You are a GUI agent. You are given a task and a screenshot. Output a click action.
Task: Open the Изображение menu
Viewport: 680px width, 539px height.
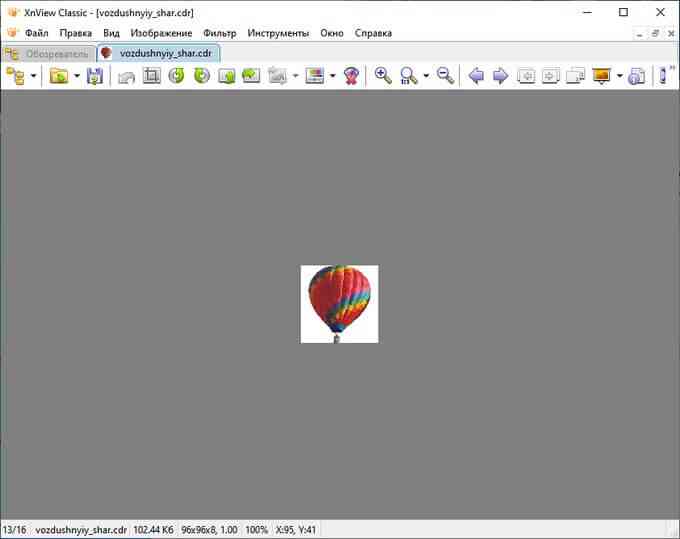coord(161,33)
